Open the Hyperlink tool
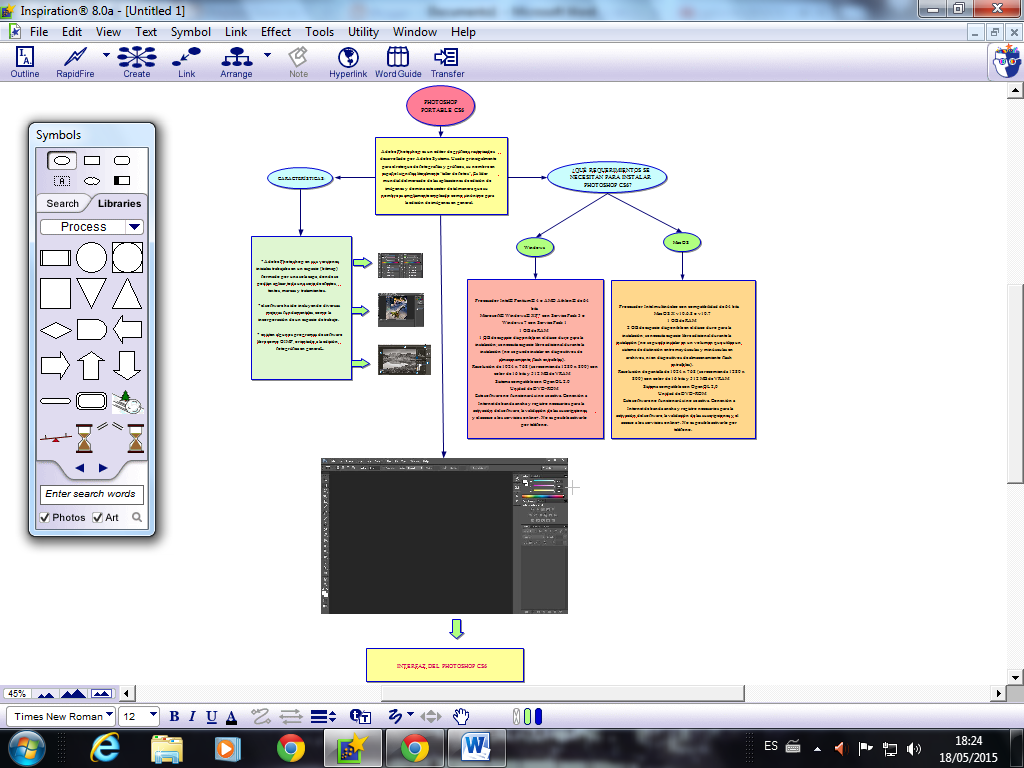1024x768 pixels. tap(348, 63)
